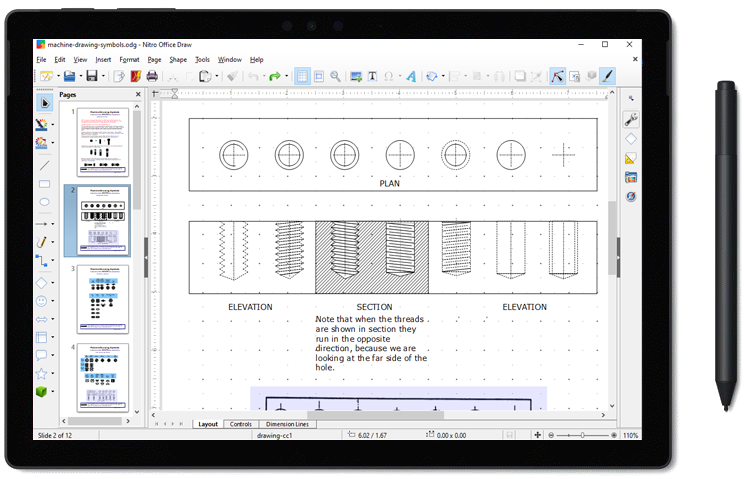
Task: Click the Zoom magnifier icon
Action: click(335, 76)
